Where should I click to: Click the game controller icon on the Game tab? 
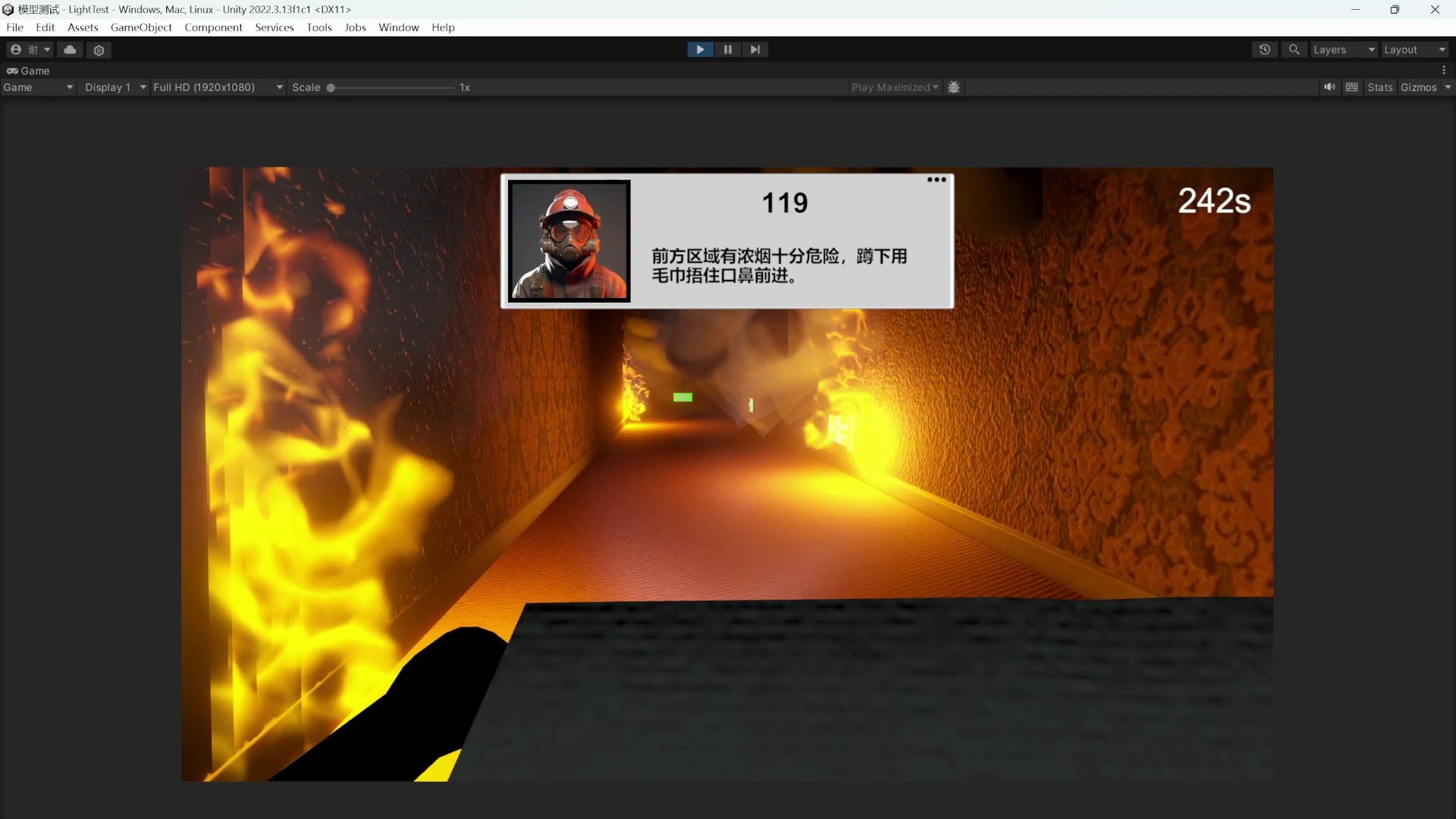coord(12,71)
